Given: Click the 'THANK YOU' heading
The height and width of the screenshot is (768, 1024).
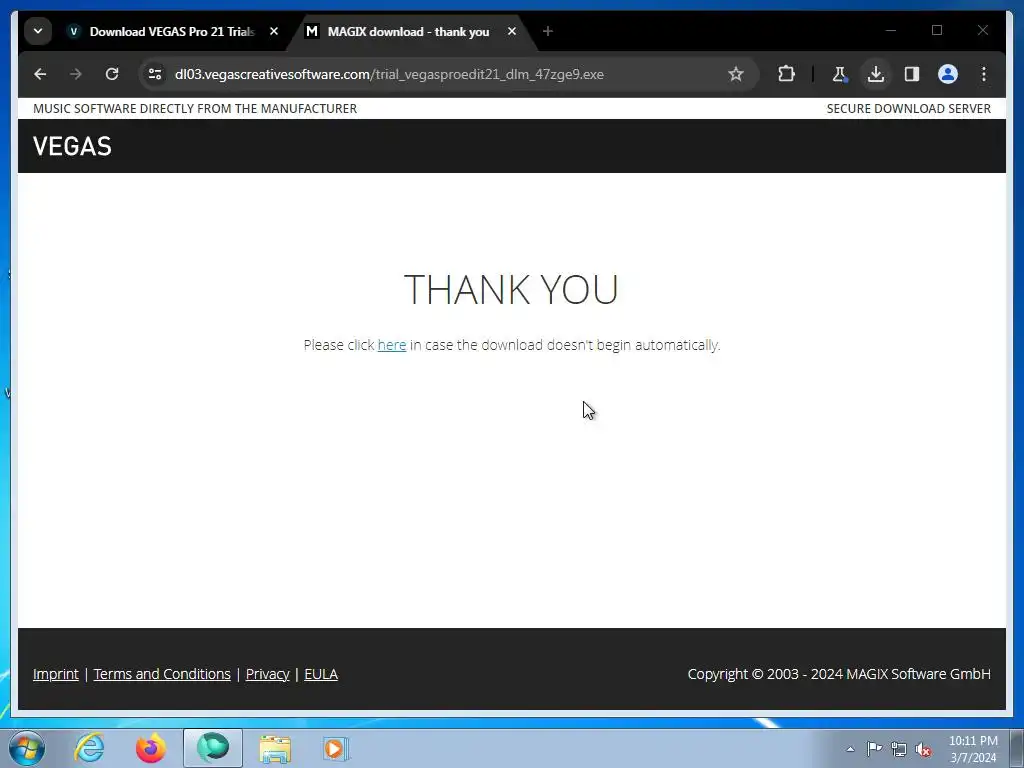Looking at the screenshot, I should point(511,289).
